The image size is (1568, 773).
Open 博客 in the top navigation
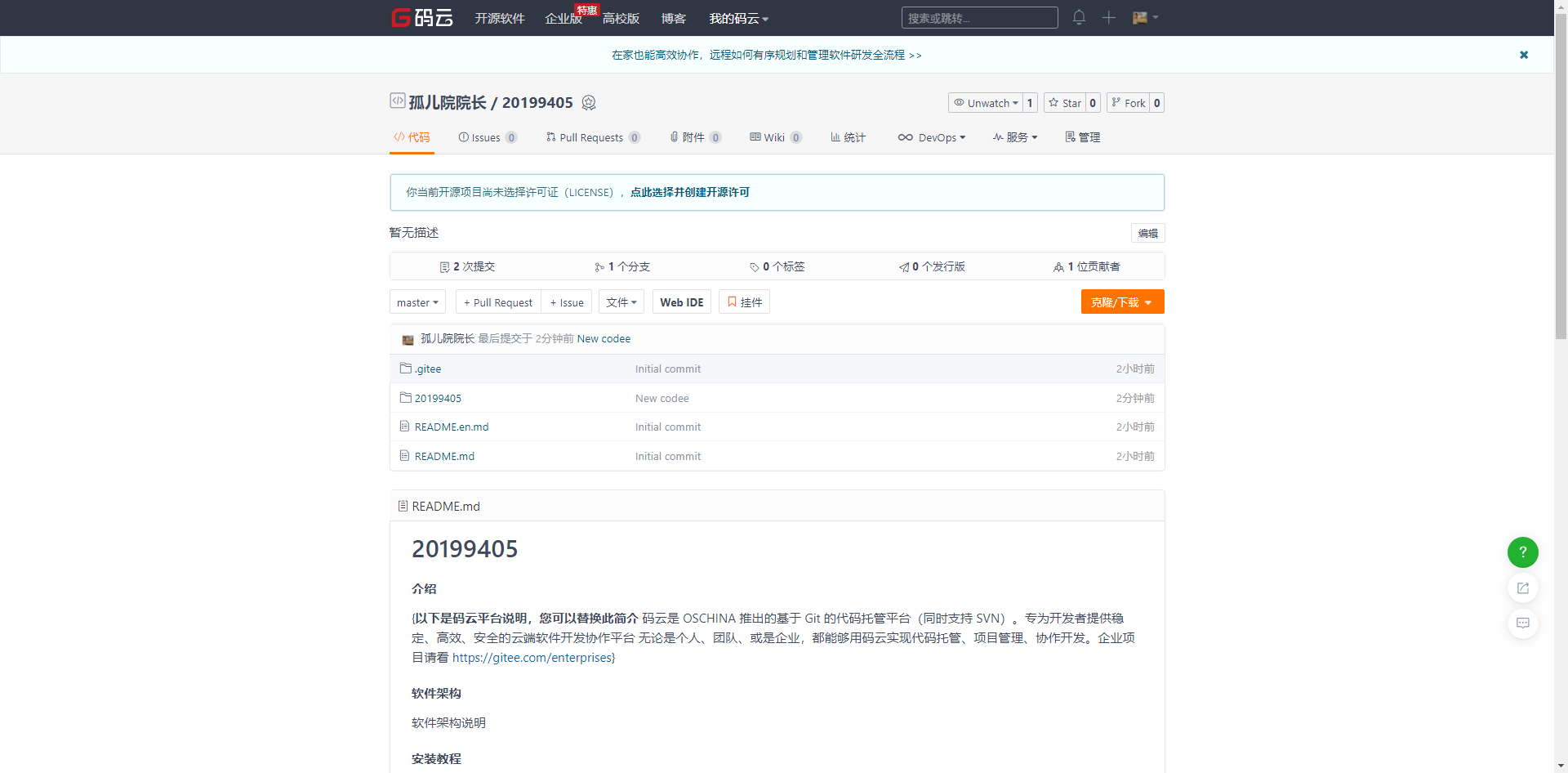tap(674, 18)
